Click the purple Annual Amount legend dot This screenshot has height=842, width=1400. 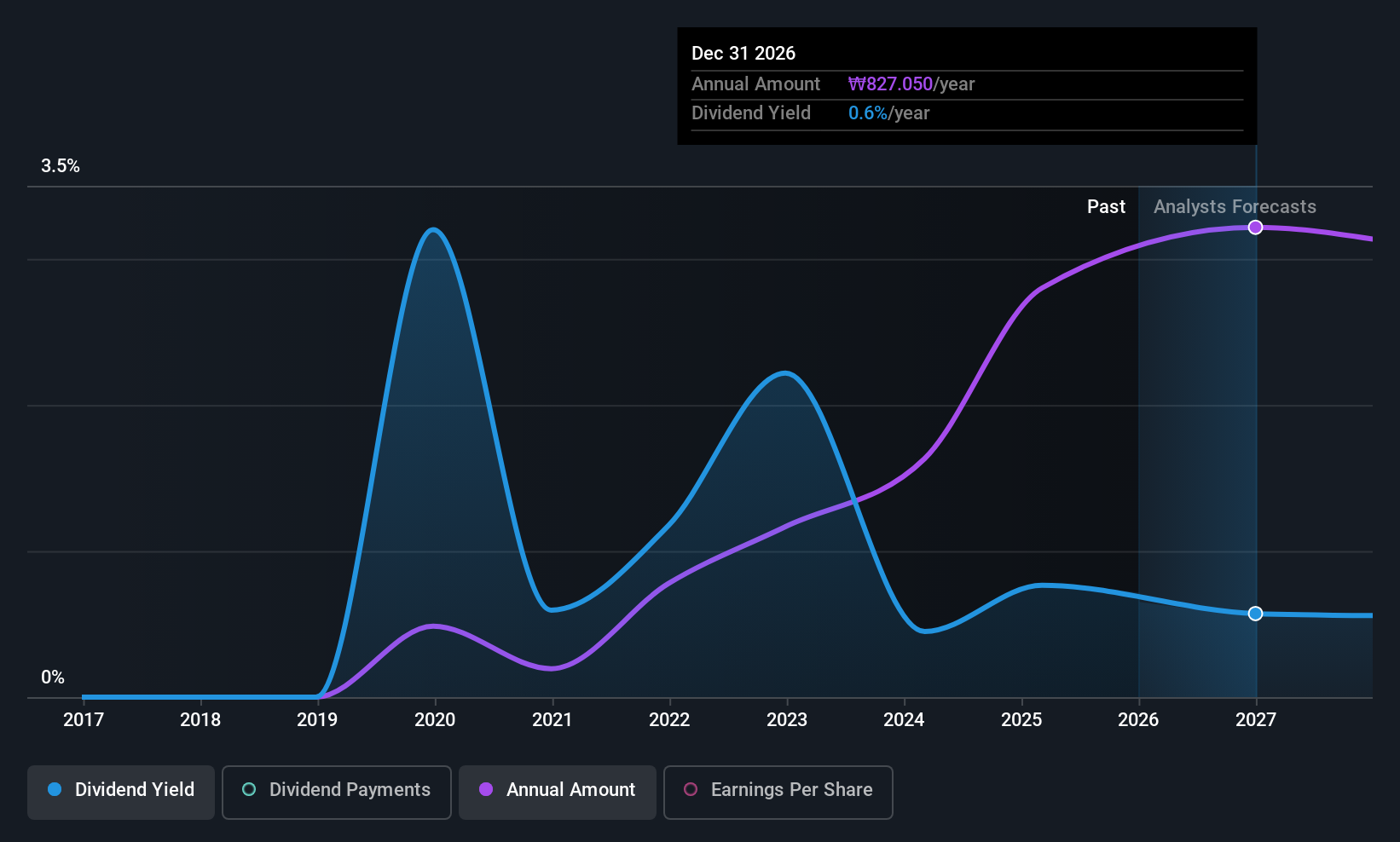486,789
